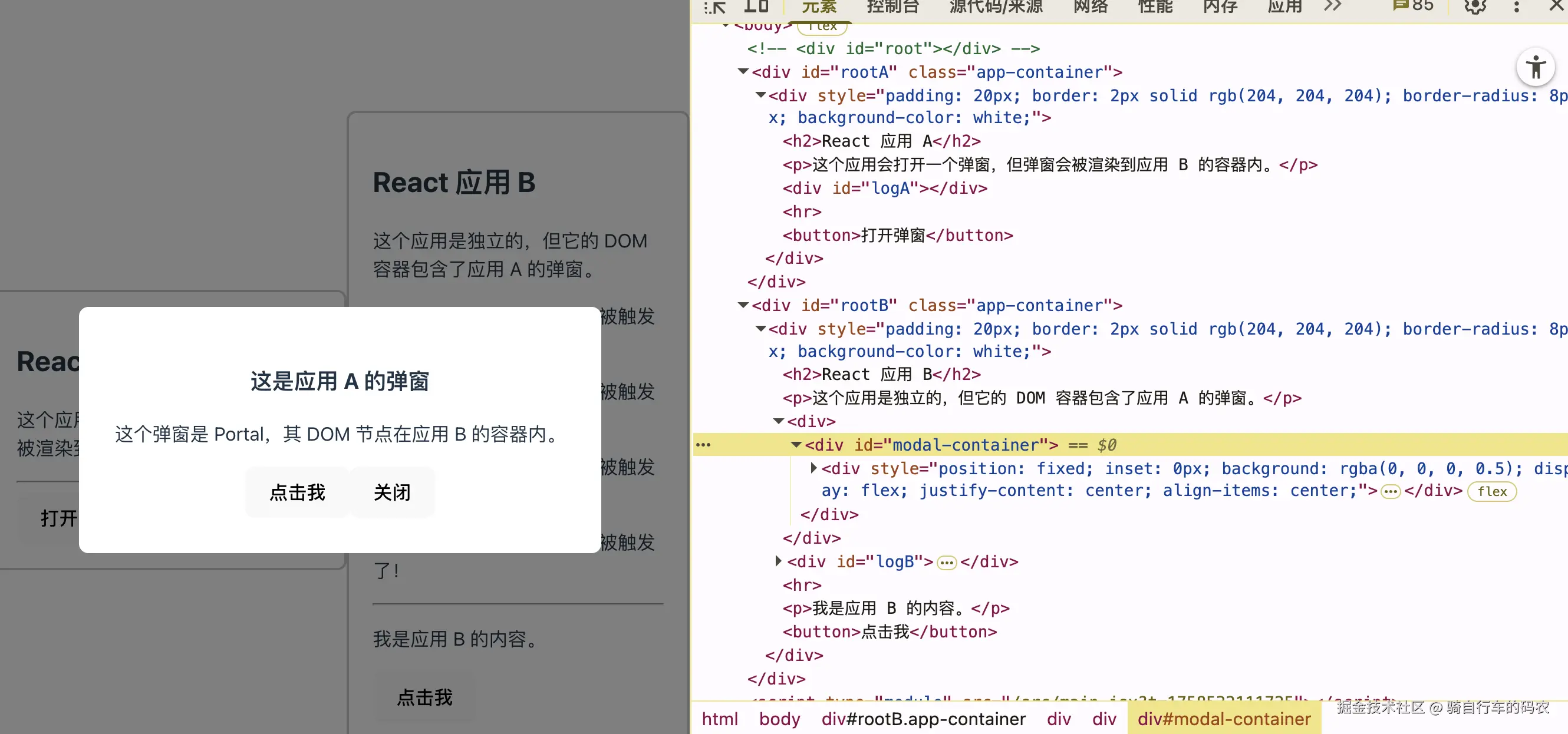This screenshot has height=734, width=1568.
Task: Select the h2 React 应用 B element line
Action: [881, 375]
